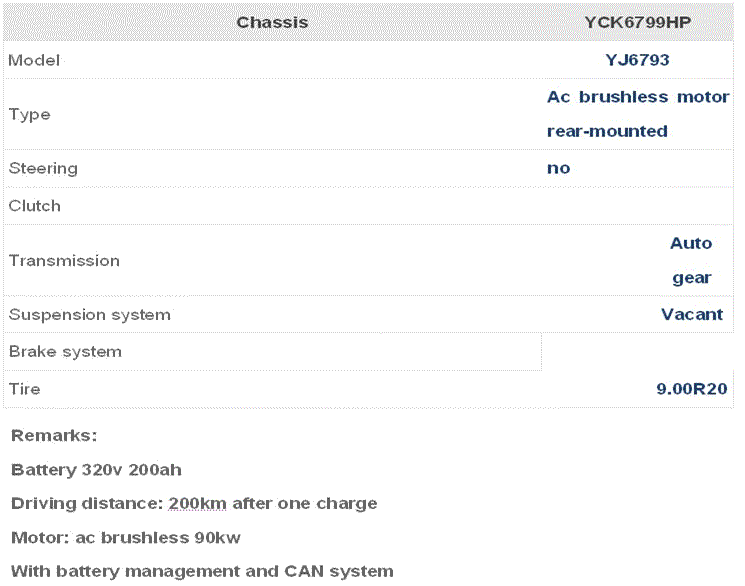Click the Brake system label

[x=66, y=352]
